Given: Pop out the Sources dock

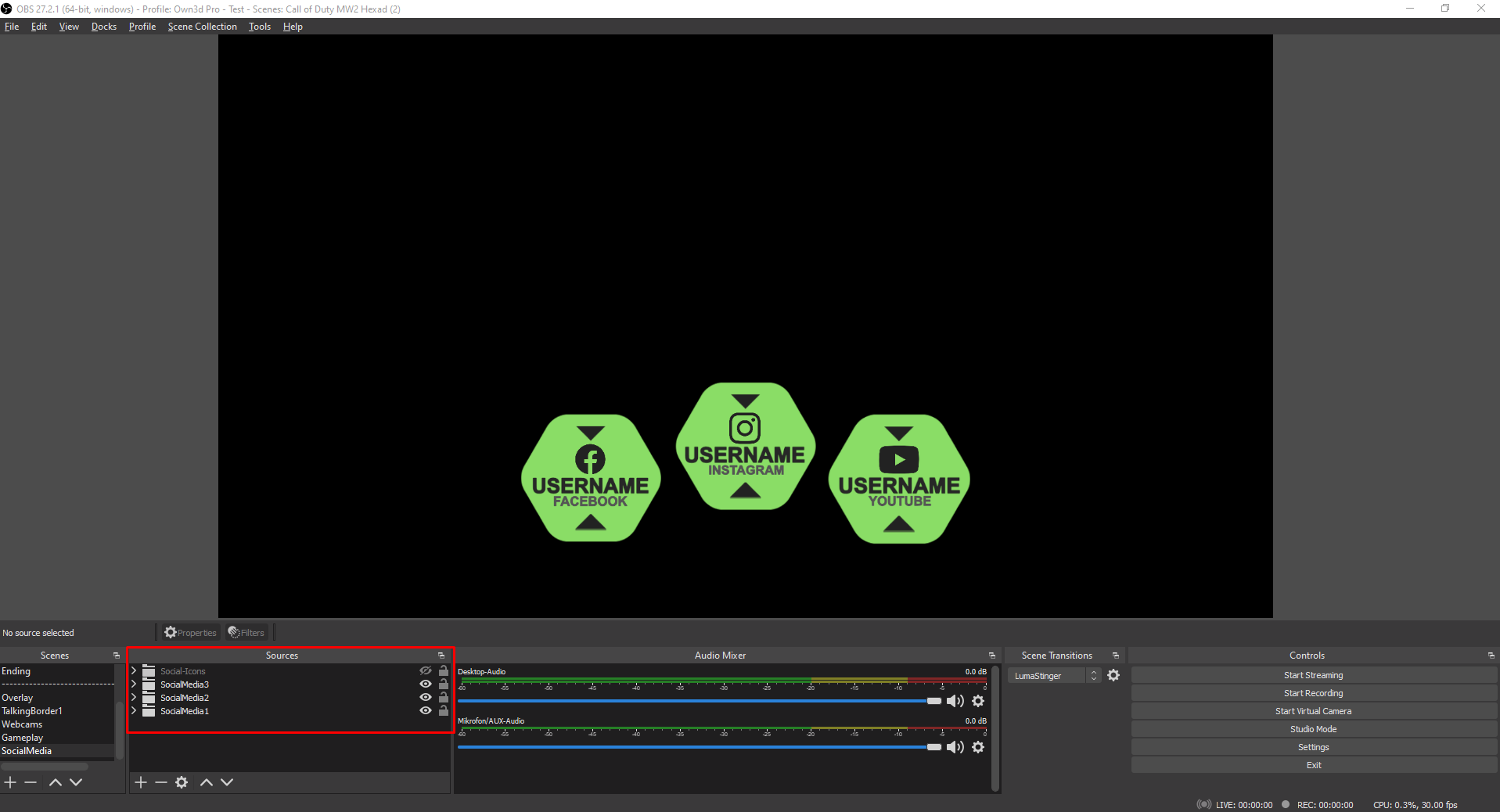Looking at the screenshot, I should (441, 656).
